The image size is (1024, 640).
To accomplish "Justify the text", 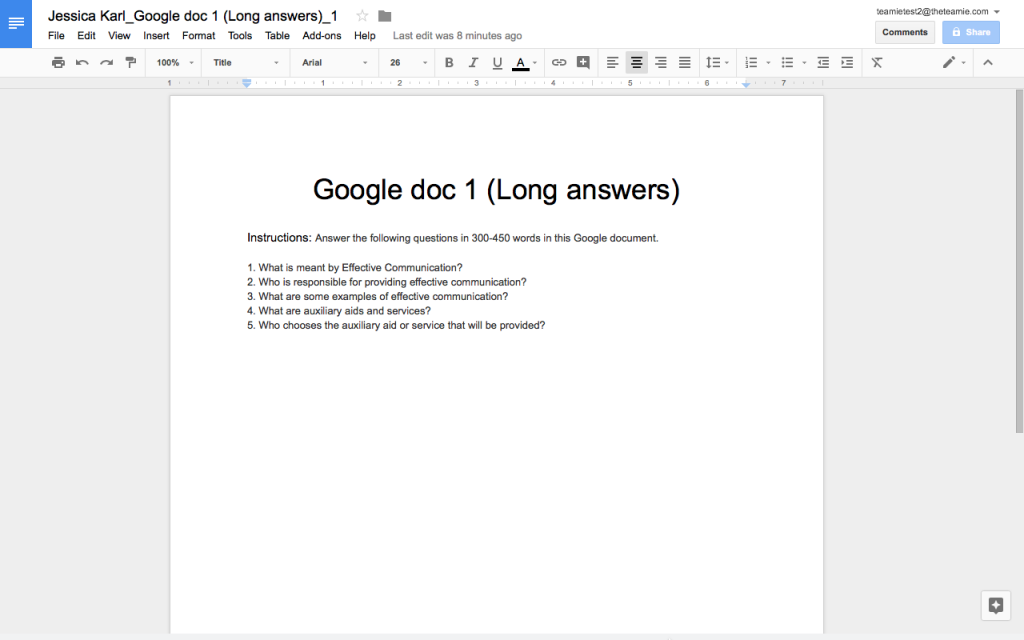I will click(x=684, y=63).
